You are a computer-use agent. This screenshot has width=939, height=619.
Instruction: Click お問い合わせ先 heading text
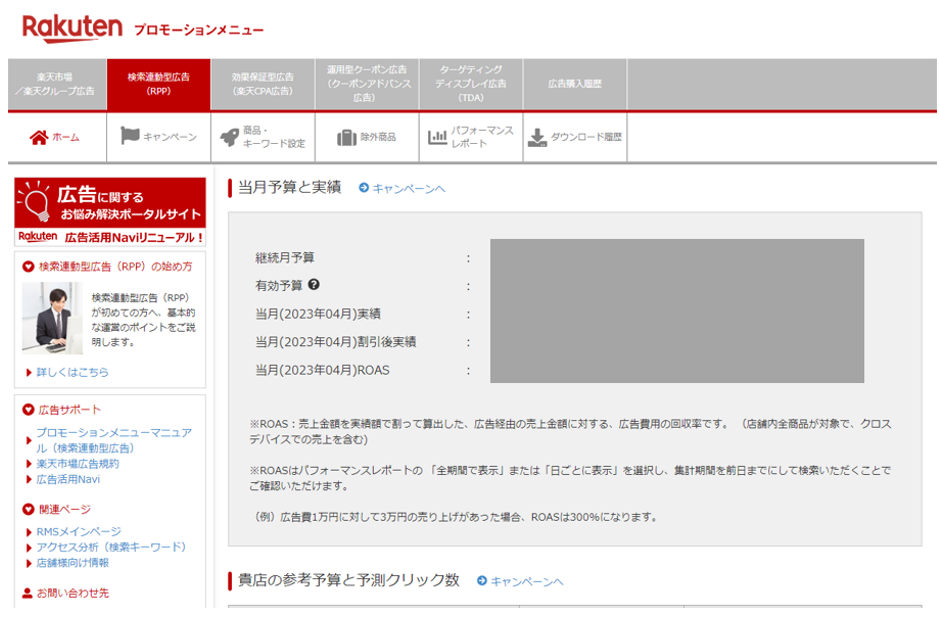click(x=73, y=593)
